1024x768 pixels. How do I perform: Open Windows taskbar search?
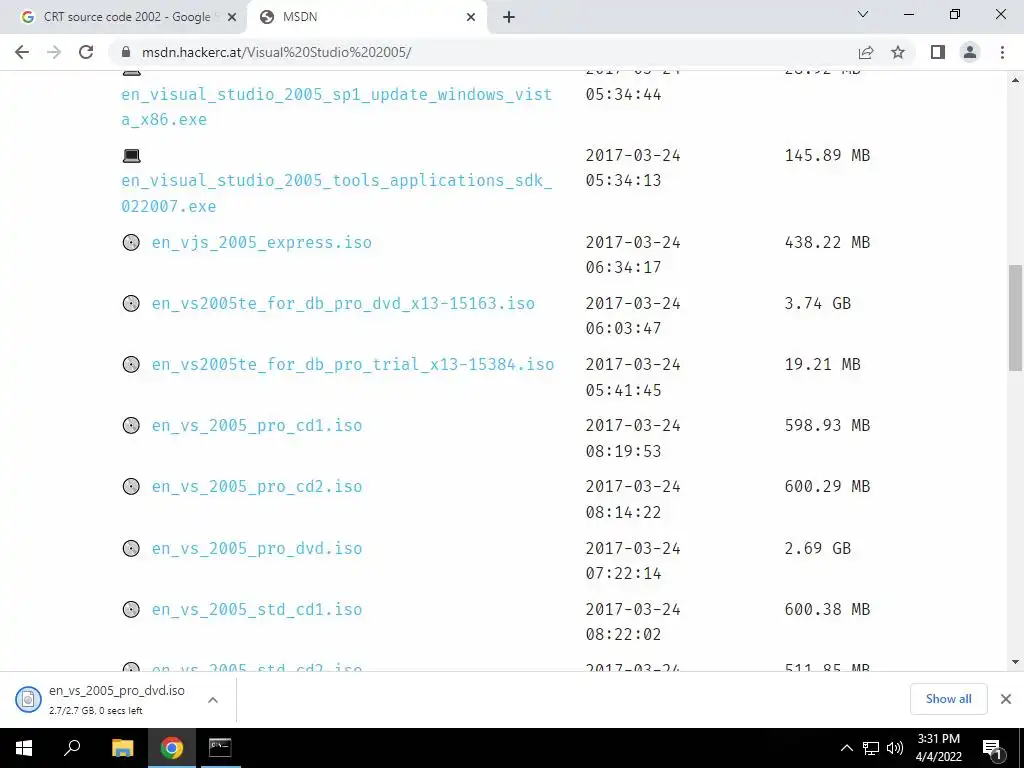pos(72,748)
